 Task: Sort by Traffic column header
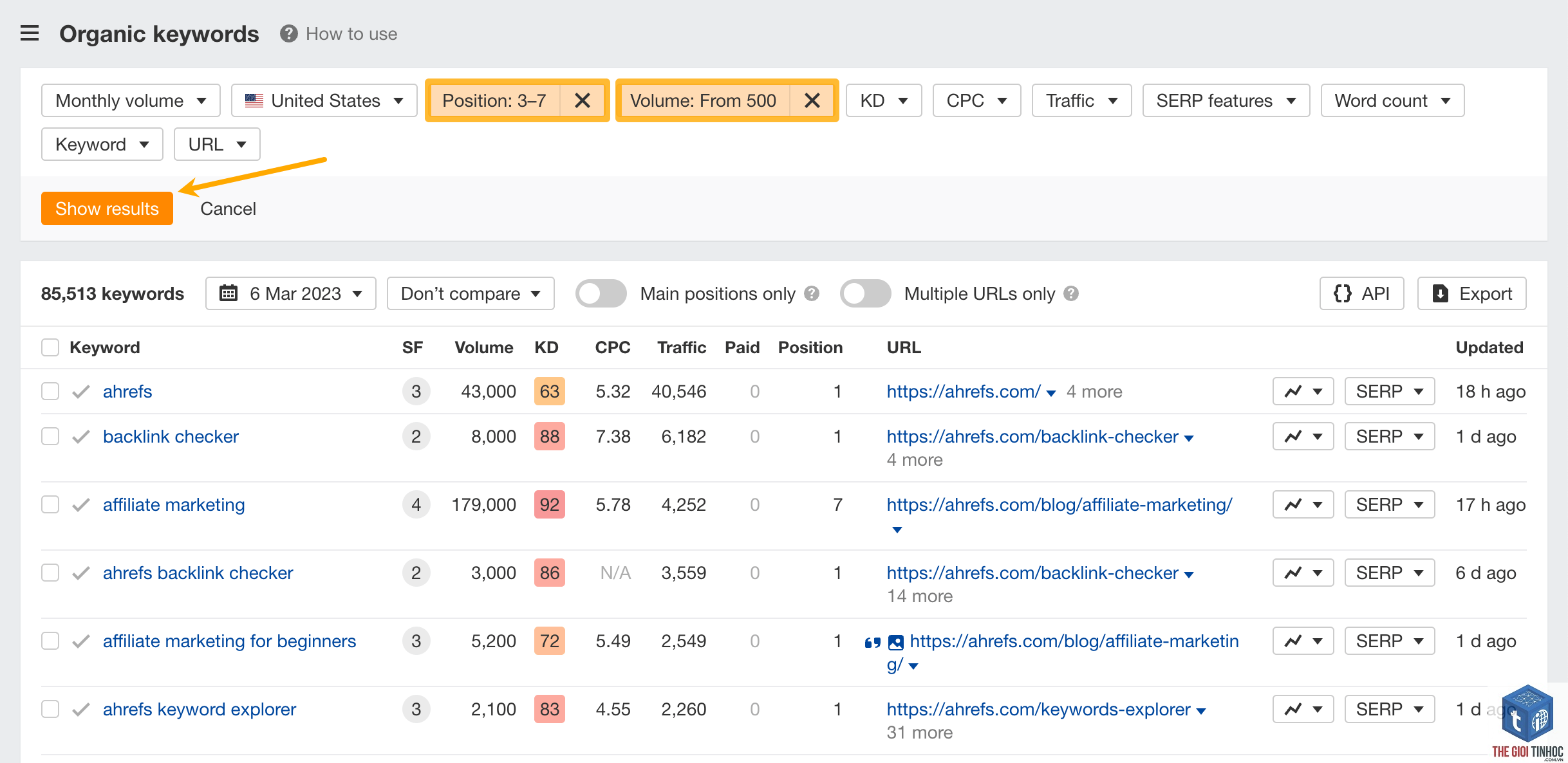pos(682,347)
